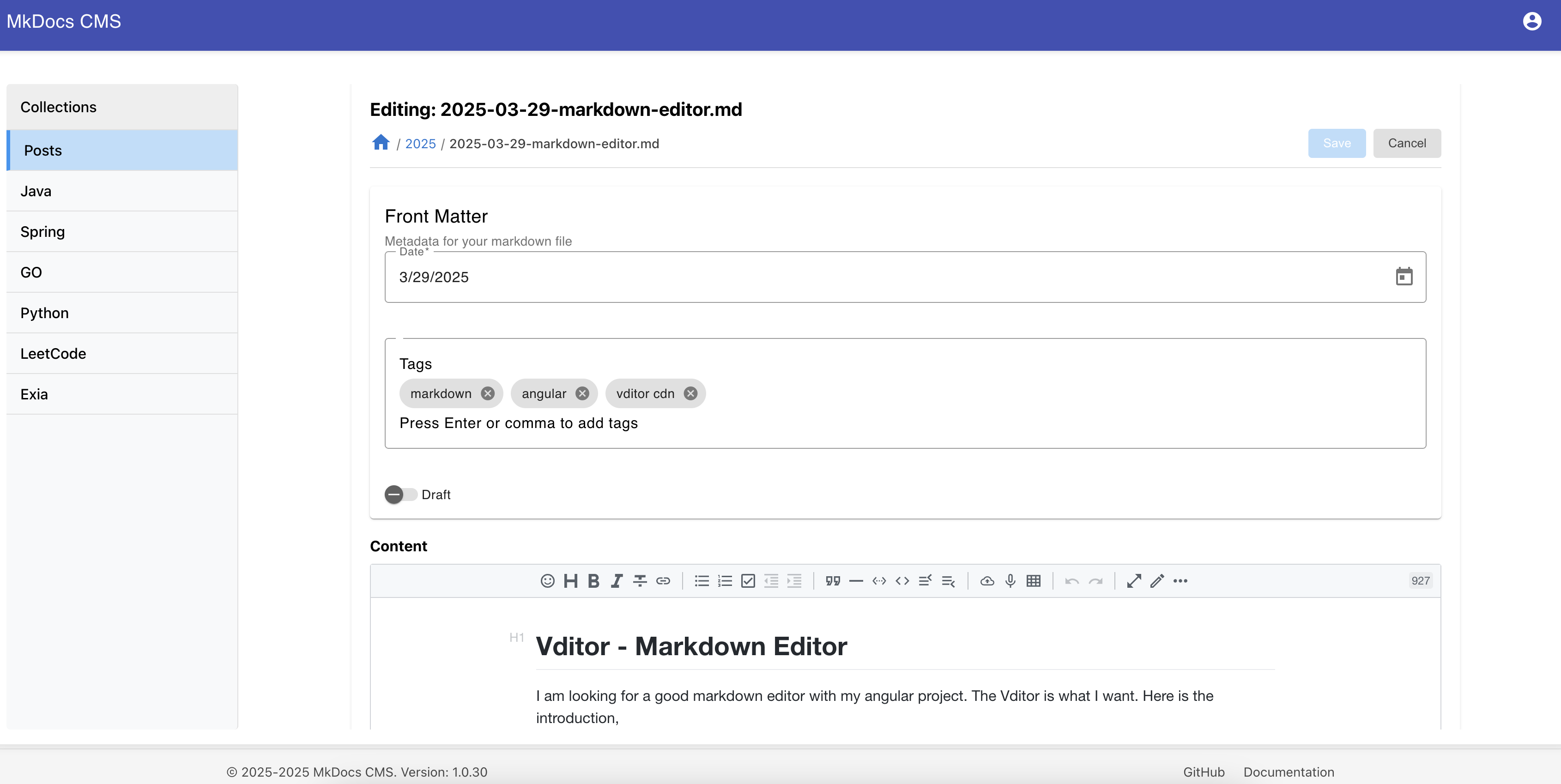The image size is (1561, 784).
Task: Remove the angular tag
Action: [x=582, y=393]
